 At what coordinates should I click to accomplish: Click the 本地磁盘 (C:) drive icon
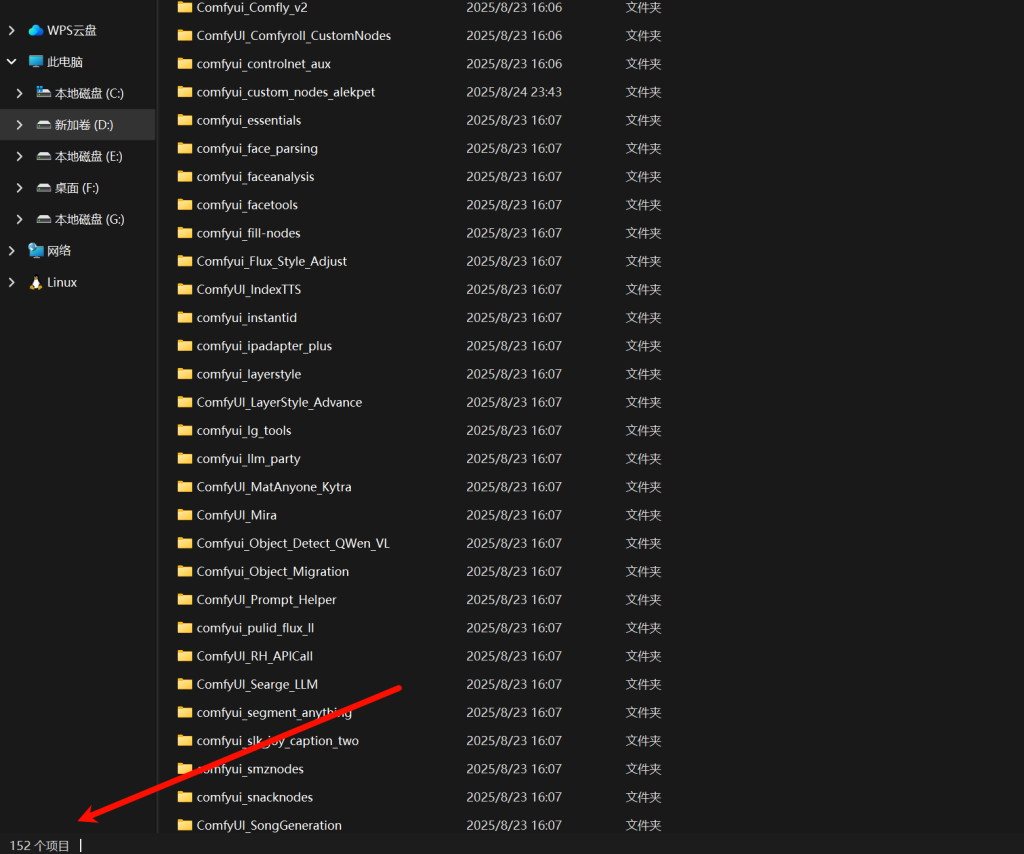44,93
